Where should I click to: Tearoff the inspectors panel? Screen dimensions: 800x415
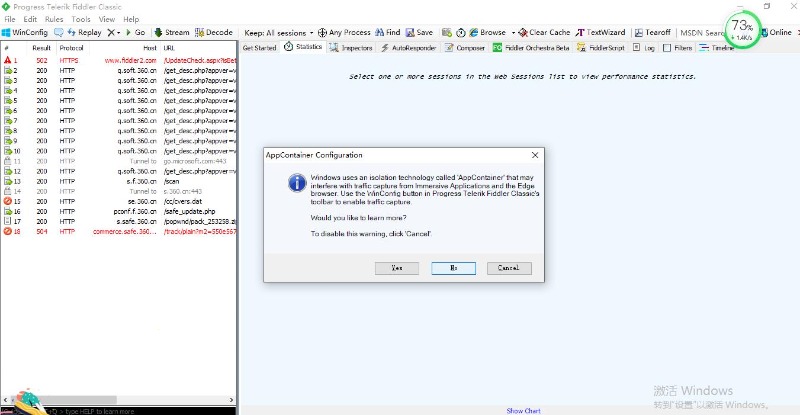click(x=653, y=32)
